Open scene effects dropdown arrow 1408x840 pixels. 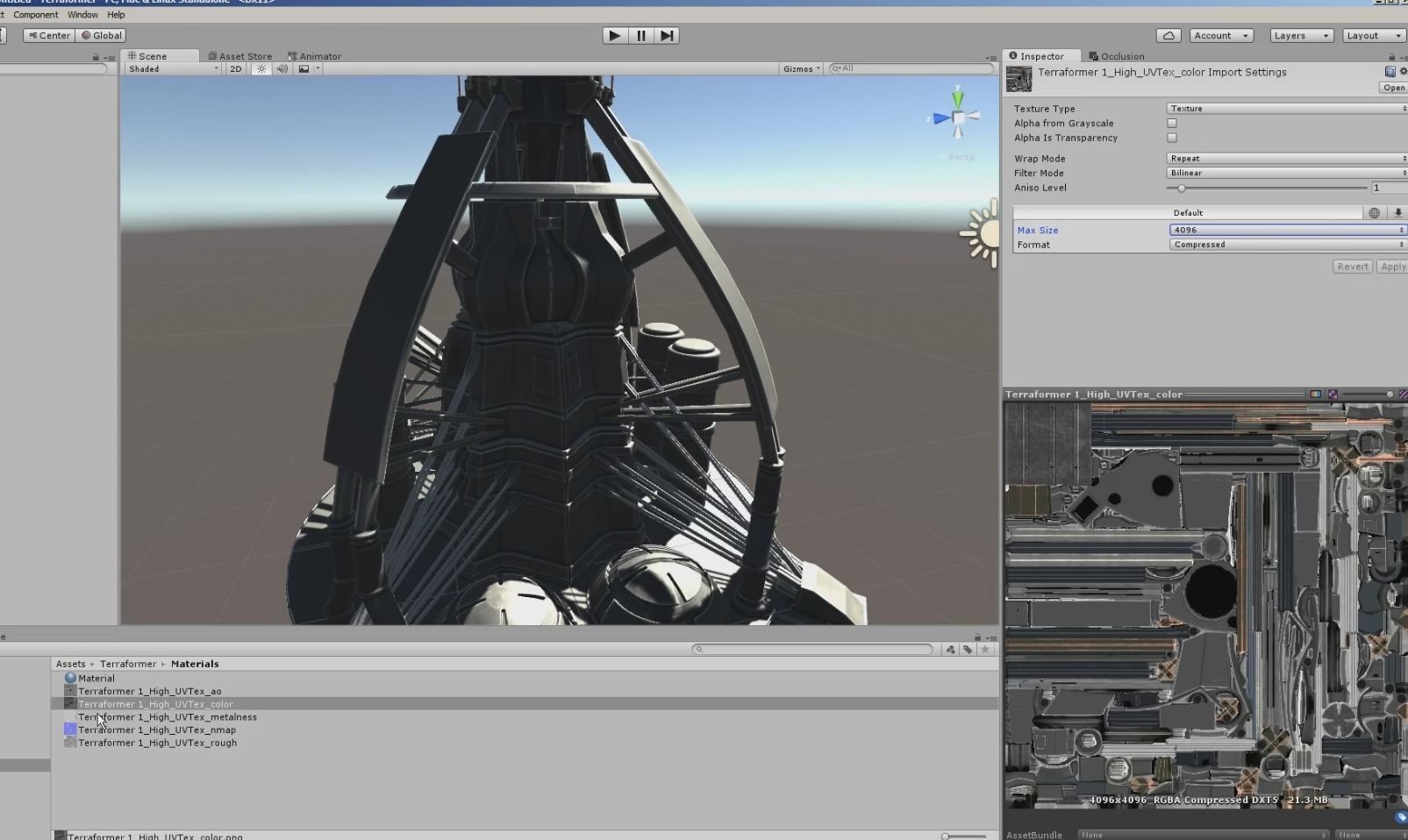318,69
